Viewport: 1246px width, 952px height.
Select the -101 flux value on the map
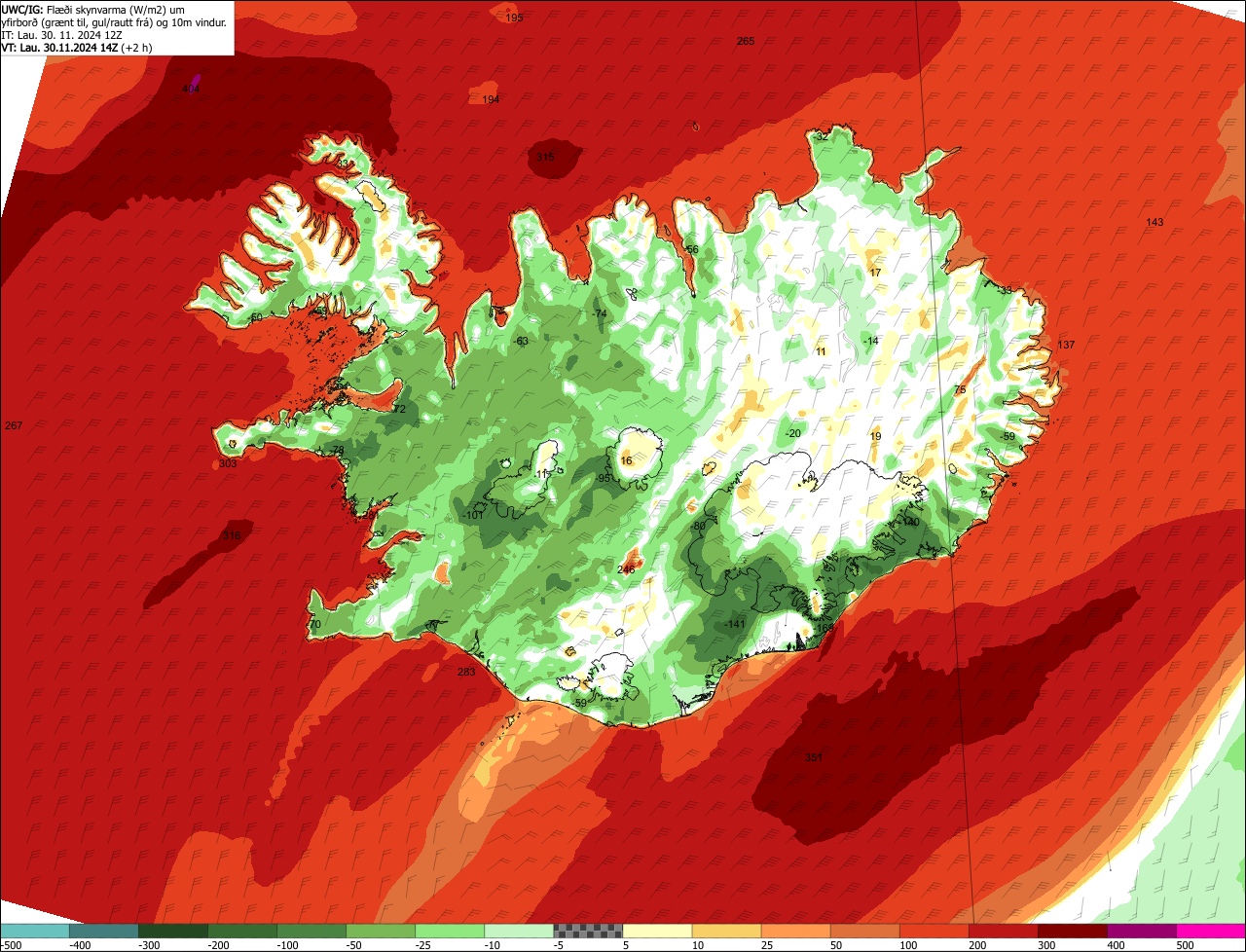coord(475,515)
